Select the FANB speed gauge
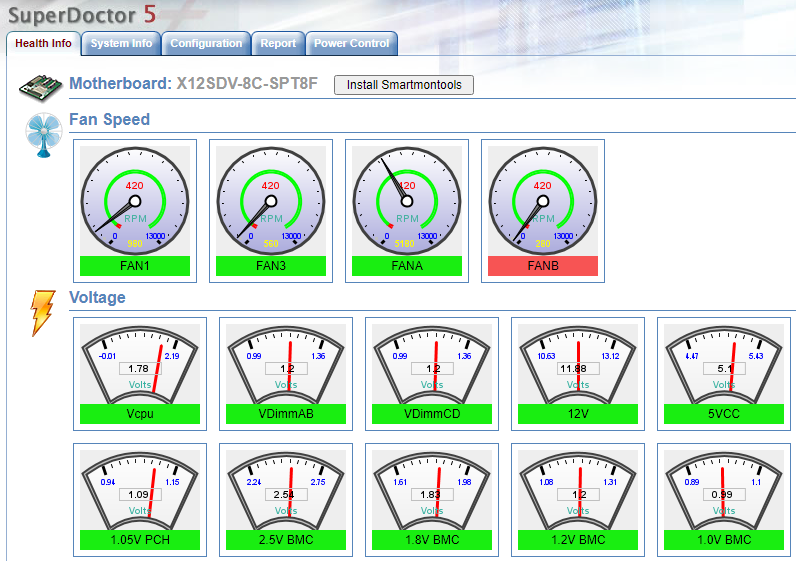 543,202
